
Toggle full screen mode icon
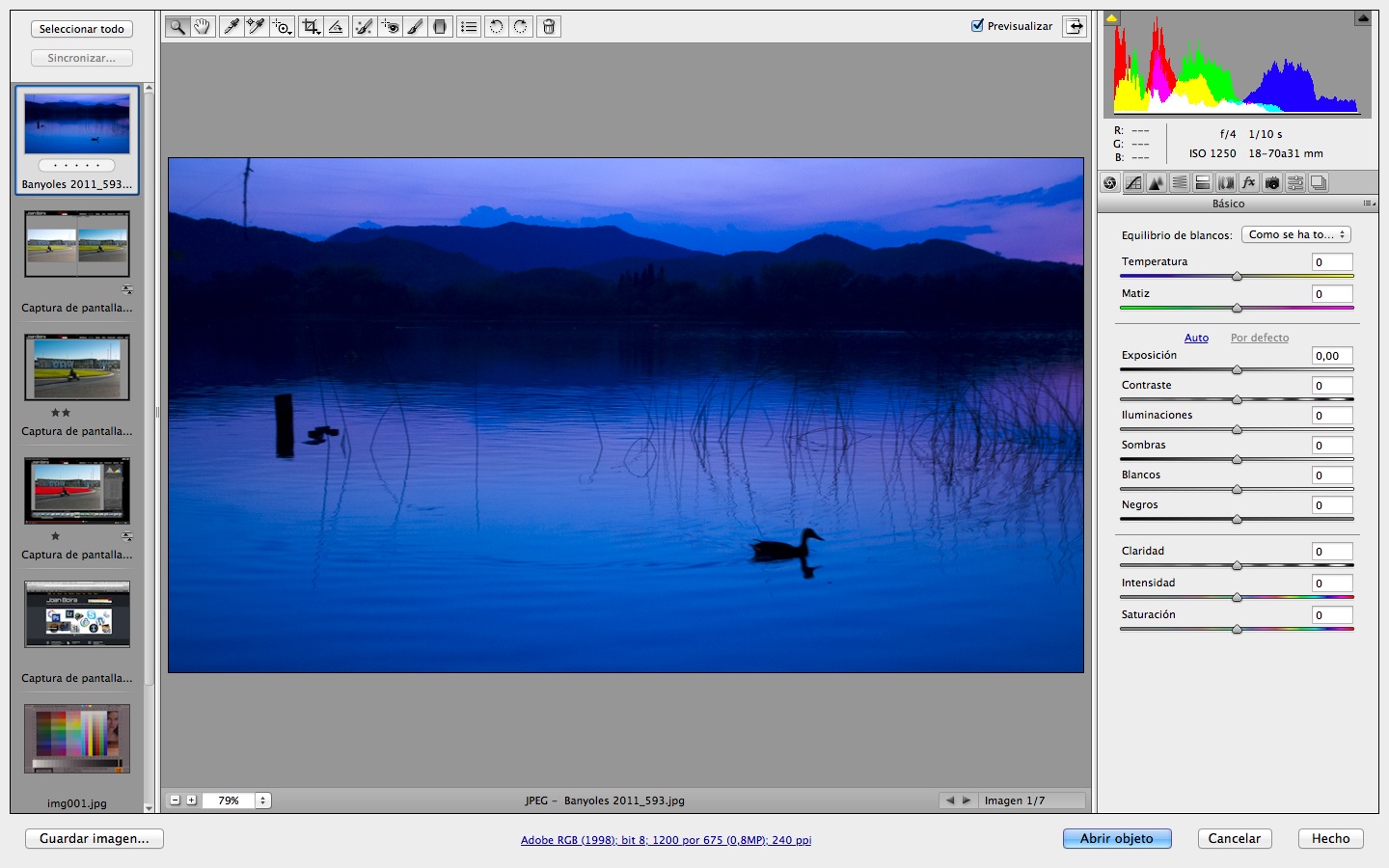click(1074, 27)
